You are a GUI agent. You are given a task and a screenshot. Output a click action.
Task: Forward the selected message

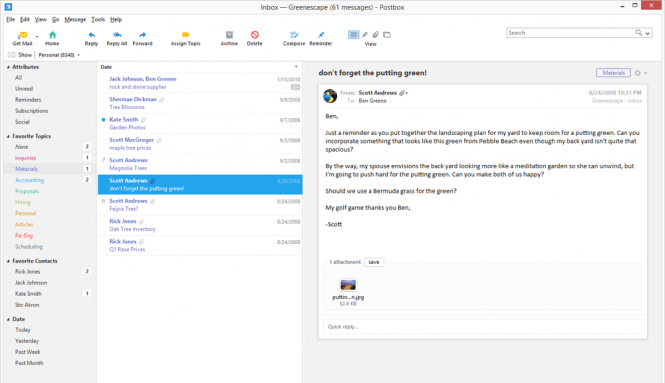142,38
